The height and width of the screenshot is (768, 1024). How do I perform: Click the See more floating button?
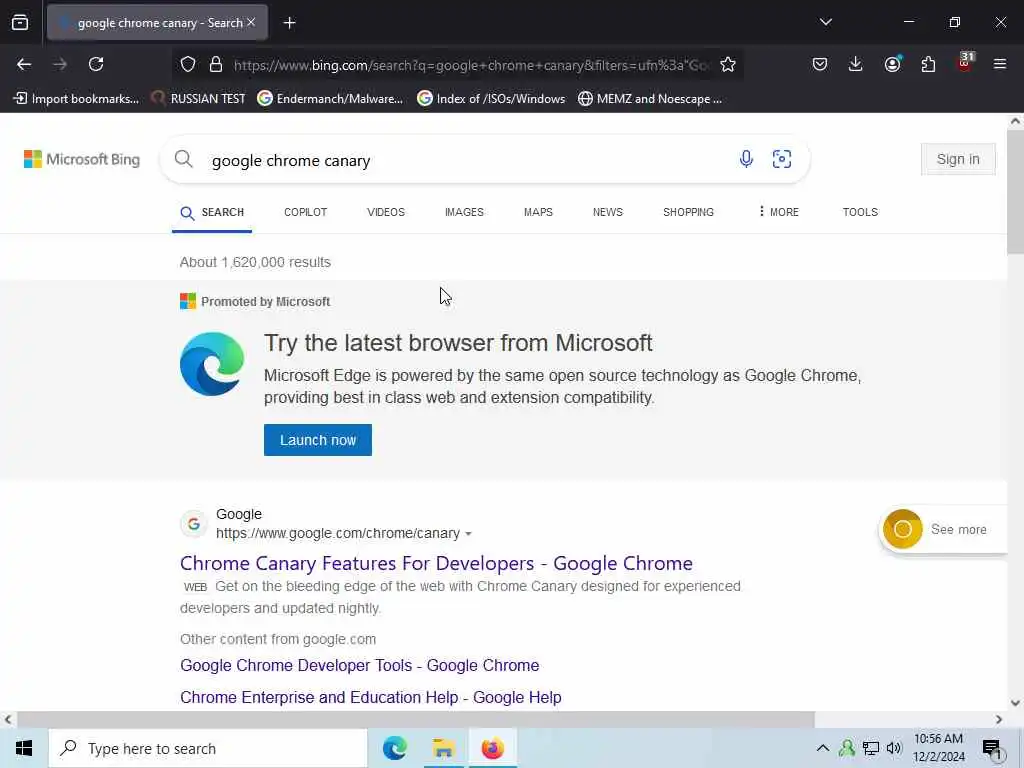[943, 529]
